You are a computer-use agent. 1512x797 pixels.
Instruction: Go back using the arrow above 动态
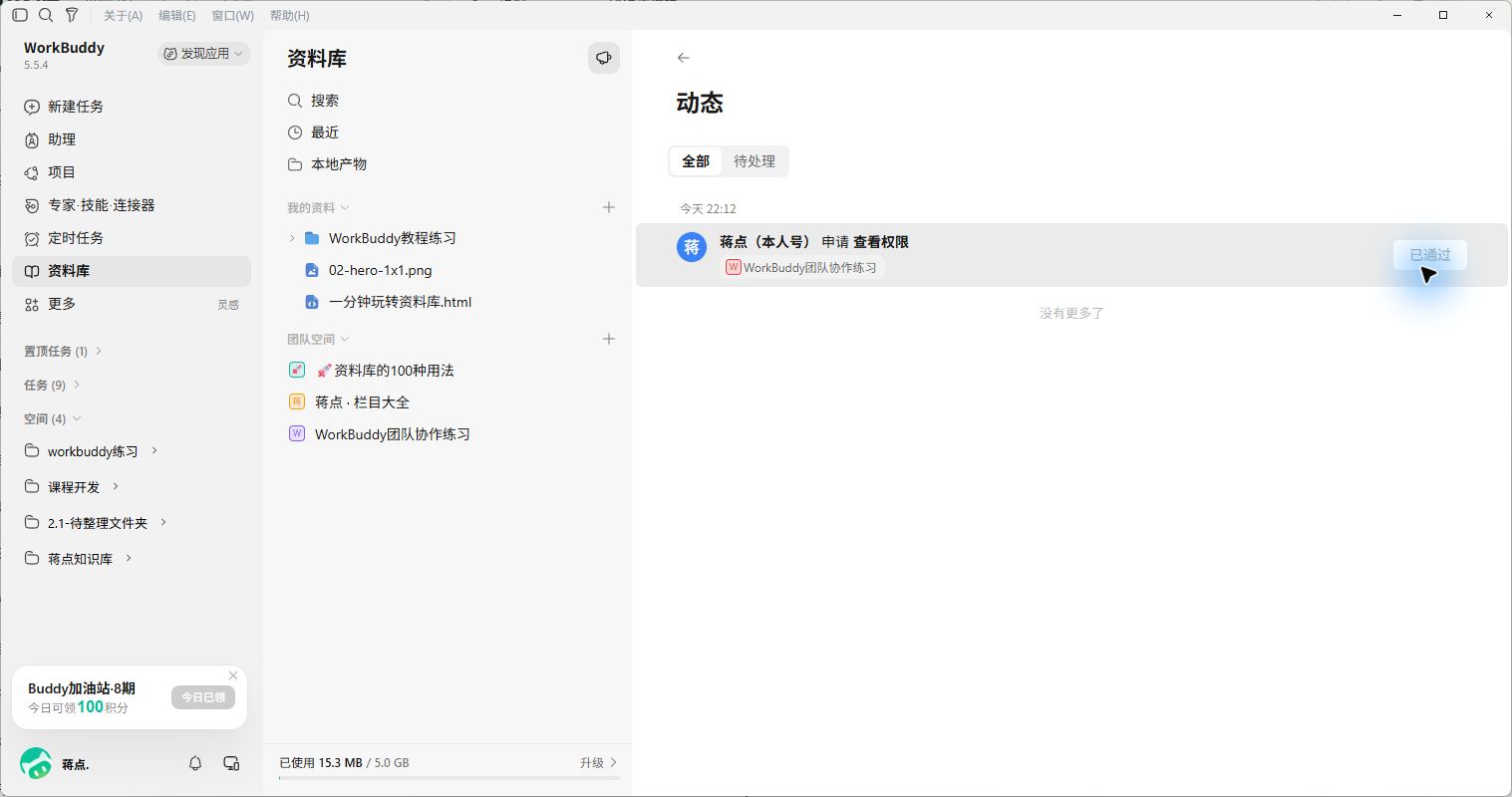click(684, 58)
